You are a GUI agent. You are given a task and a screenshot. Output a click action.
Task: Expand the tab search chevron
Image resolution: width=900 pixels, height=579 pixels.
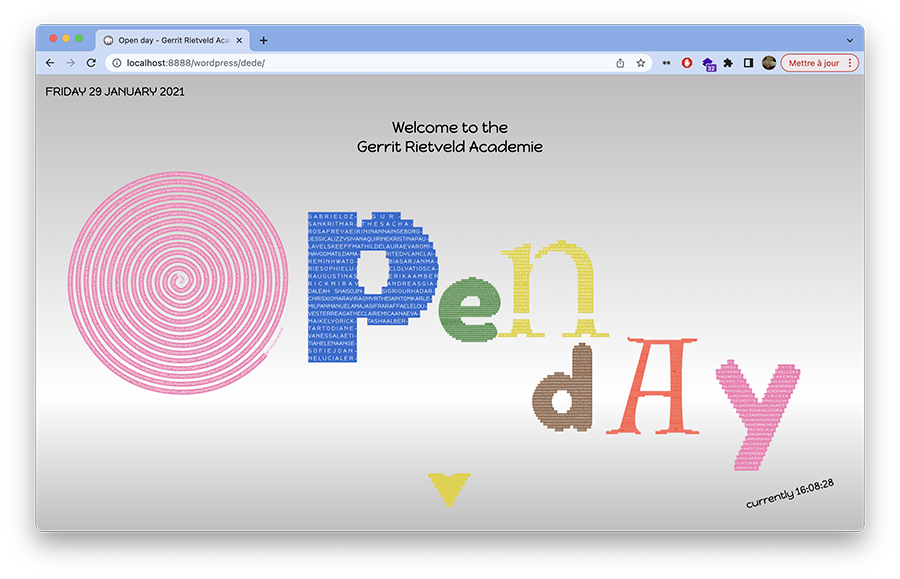click(x=849, y=41)
